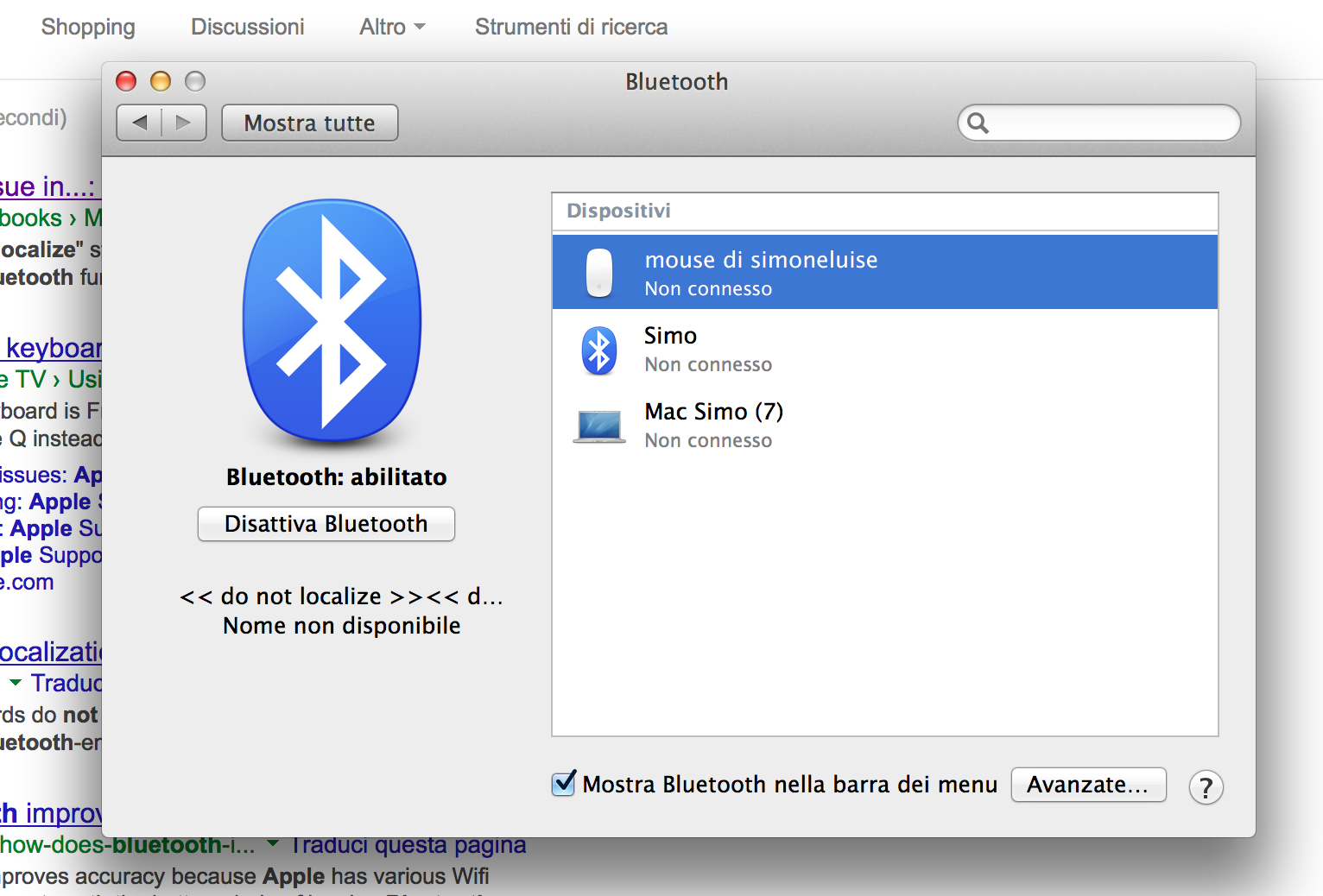This screenshot has width=1323, height=896.
Task: Click the large Bluetooth logo
Action: pos(332,321)
